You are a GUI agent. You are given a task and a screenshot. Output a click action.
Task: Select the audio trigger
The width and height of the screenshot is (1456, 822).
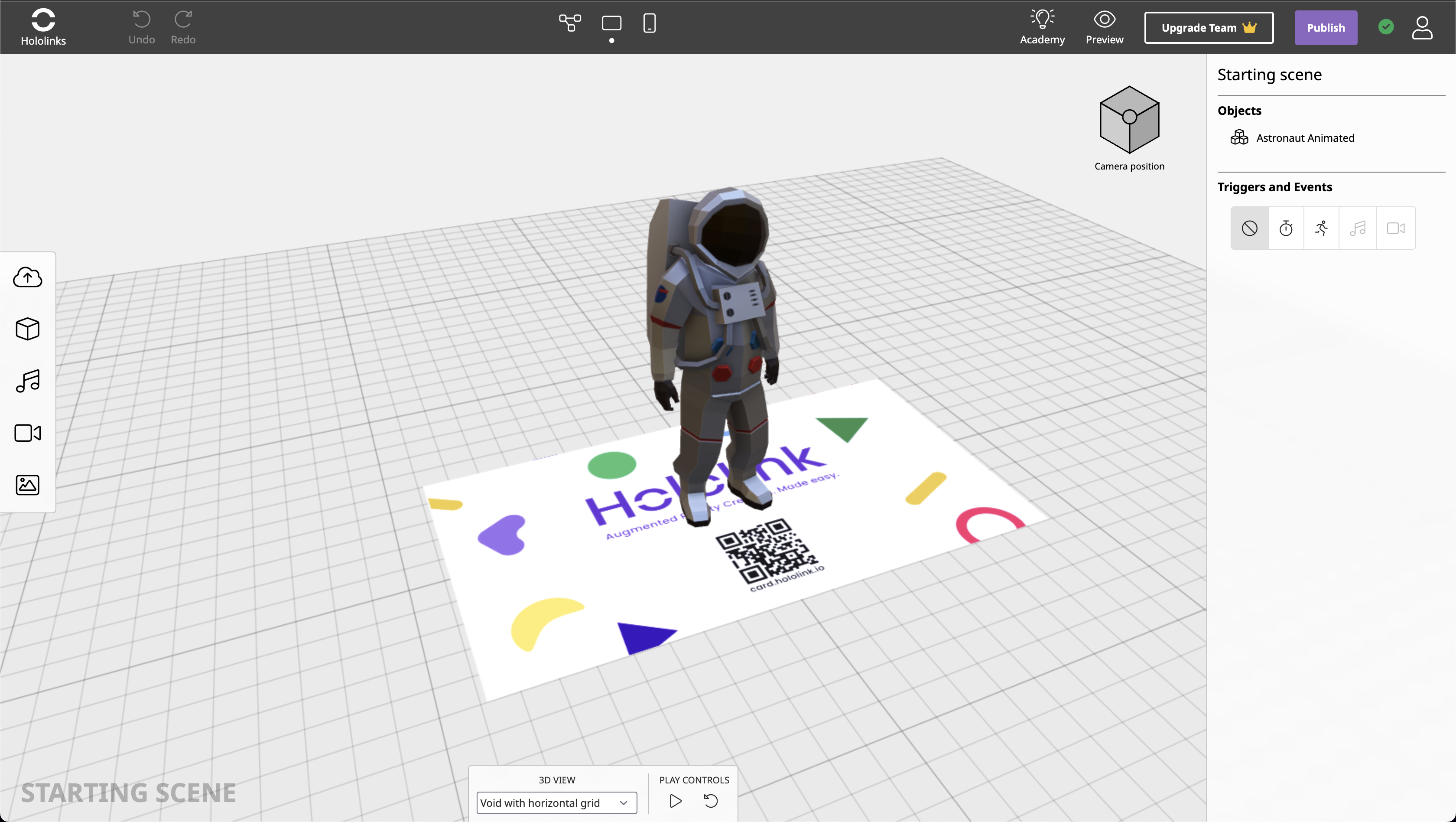pyautogui.click(x=1358, y=228)
